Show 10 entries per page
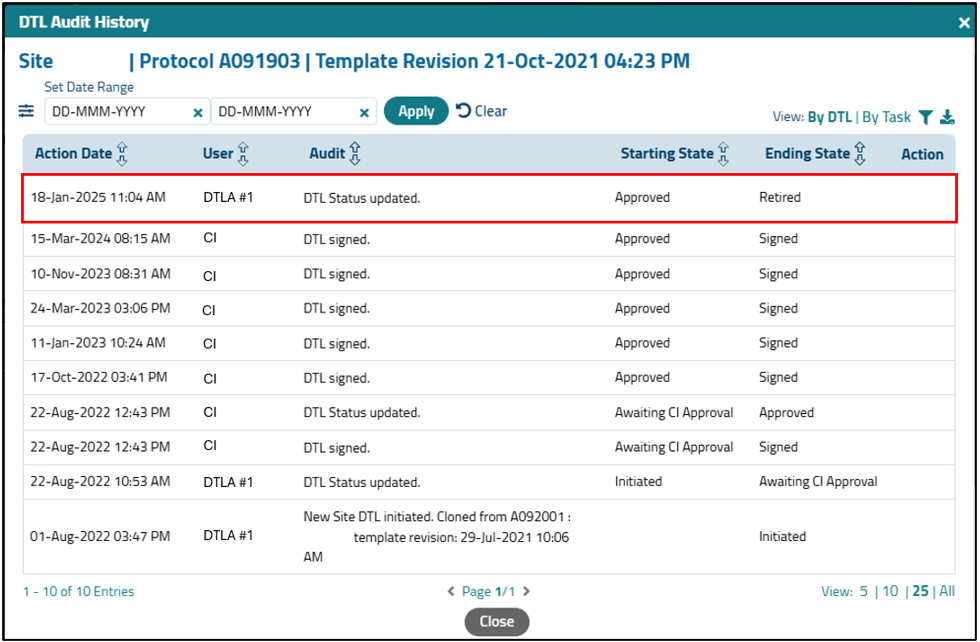980x642 pixels. (x=890, y=591)
